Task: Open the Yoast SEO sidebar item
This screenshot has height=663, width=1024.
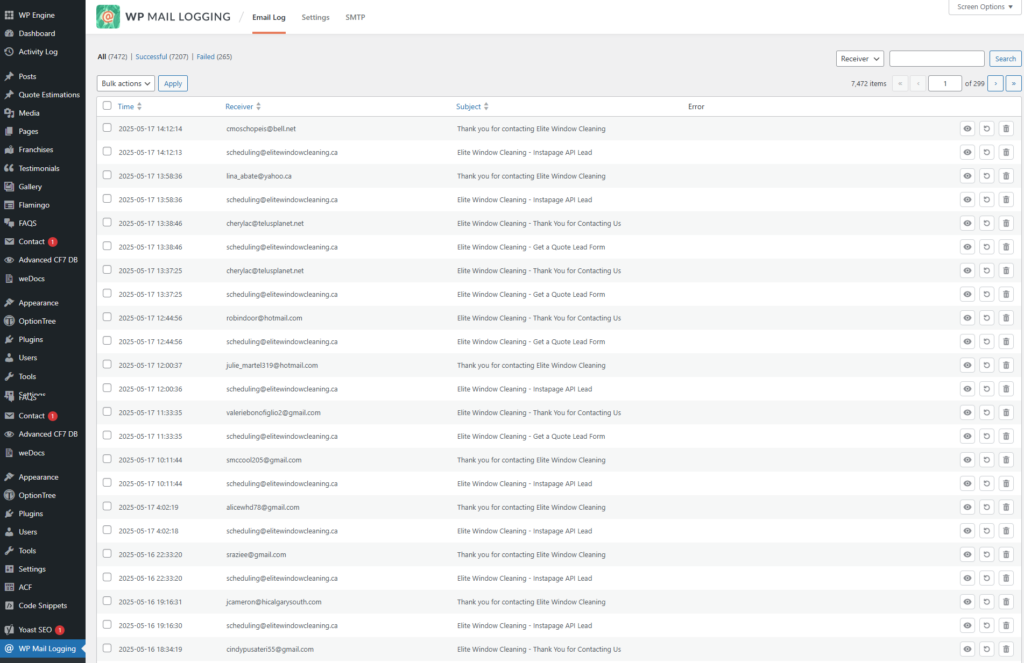Action: (x=35, y=630)
